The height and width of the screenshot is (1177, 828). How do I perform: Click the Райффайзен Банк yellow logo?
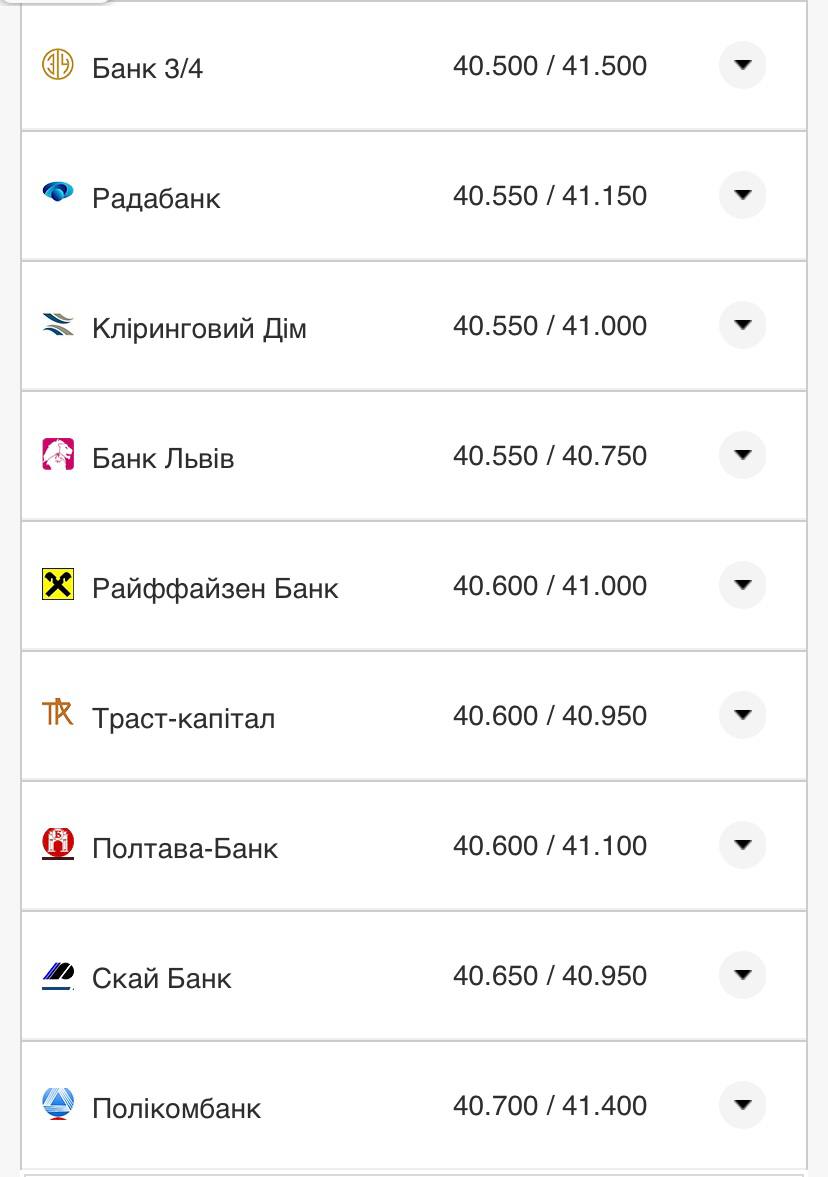click(x=57, y=584)
